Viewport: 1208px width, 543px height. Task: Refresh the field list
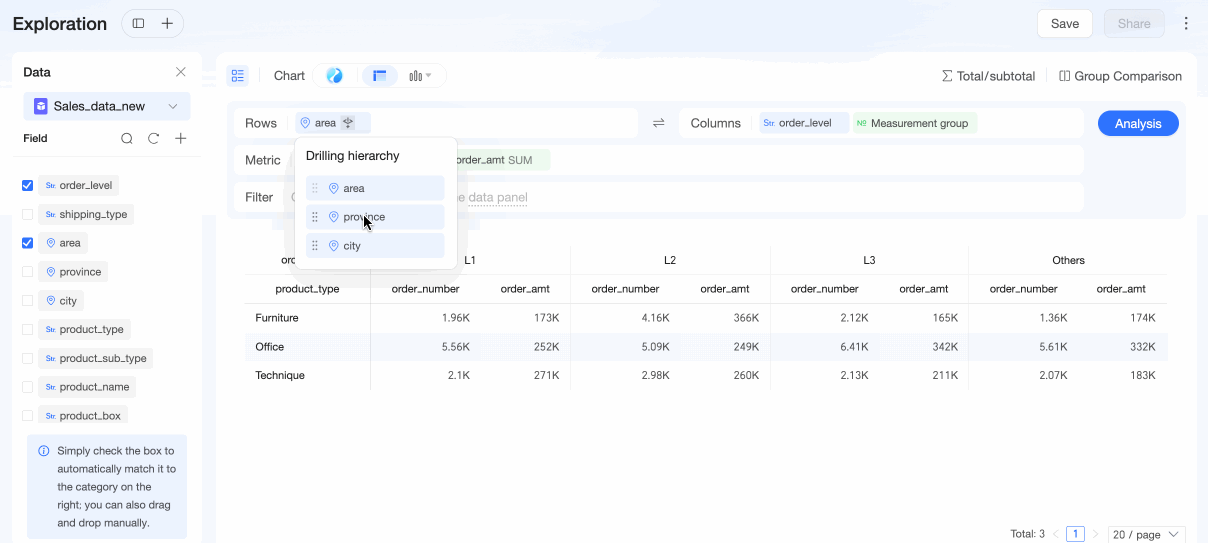154,139
